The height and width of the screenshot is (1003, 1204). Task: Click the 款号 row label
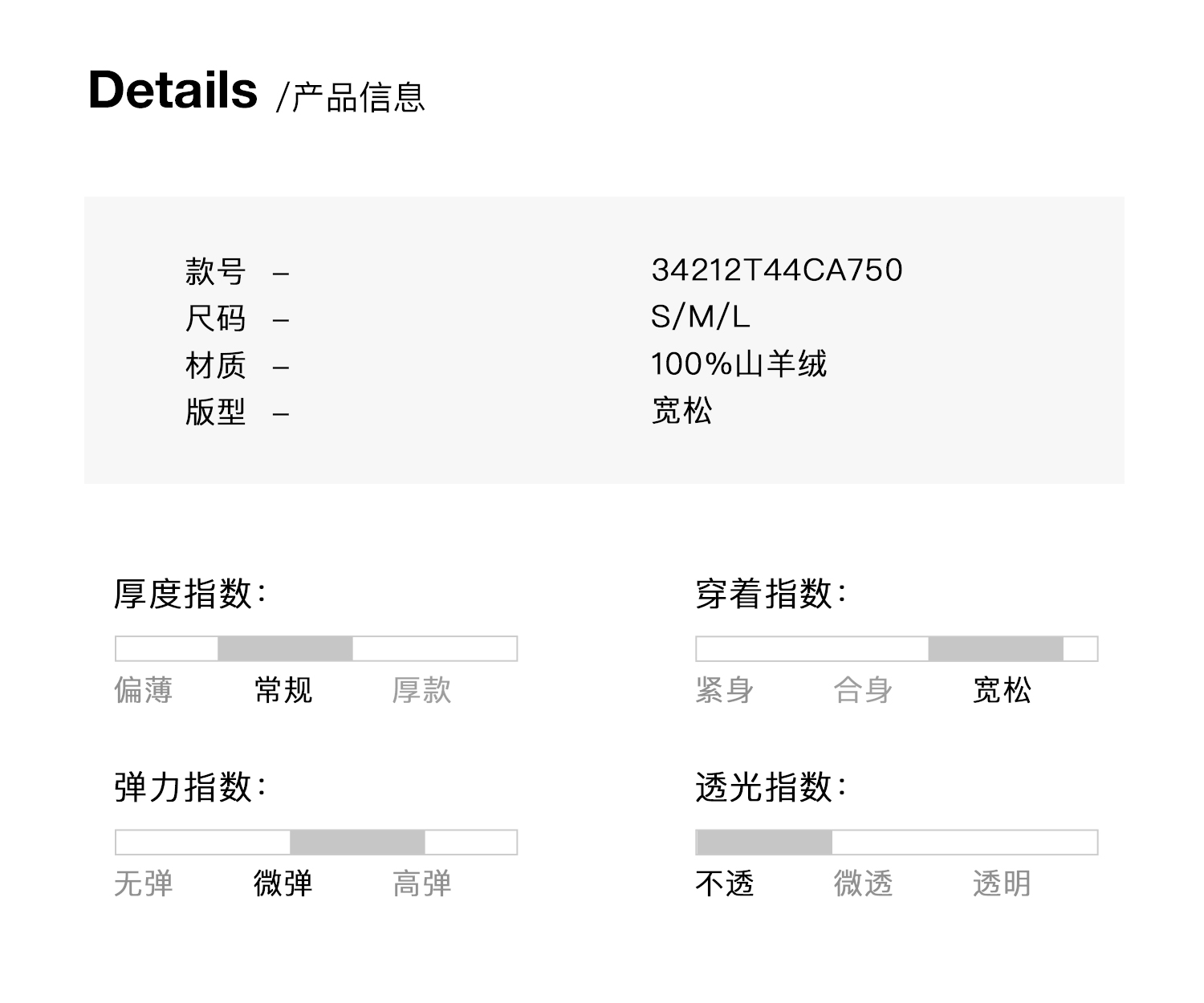pos(215,271)
